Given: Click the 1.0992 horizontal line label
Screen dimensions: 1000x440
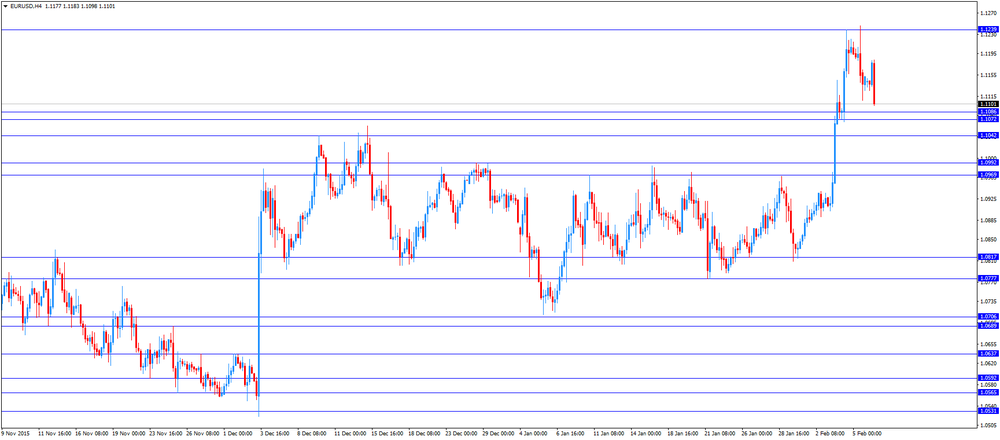Looking at the screenshot, I should tap(988, 163).
